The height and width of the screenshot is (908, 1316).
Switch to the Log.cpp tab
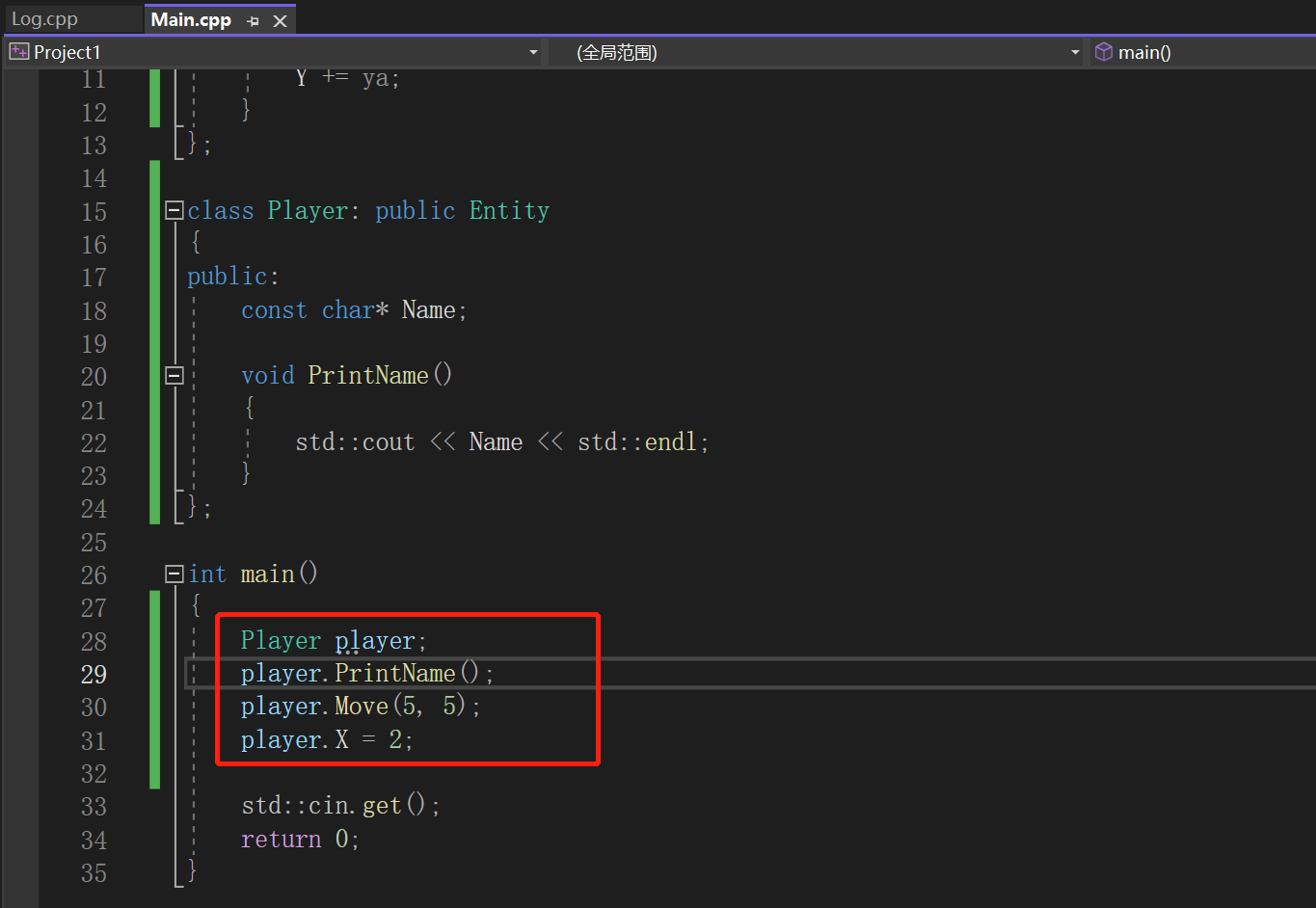[44, 19]
